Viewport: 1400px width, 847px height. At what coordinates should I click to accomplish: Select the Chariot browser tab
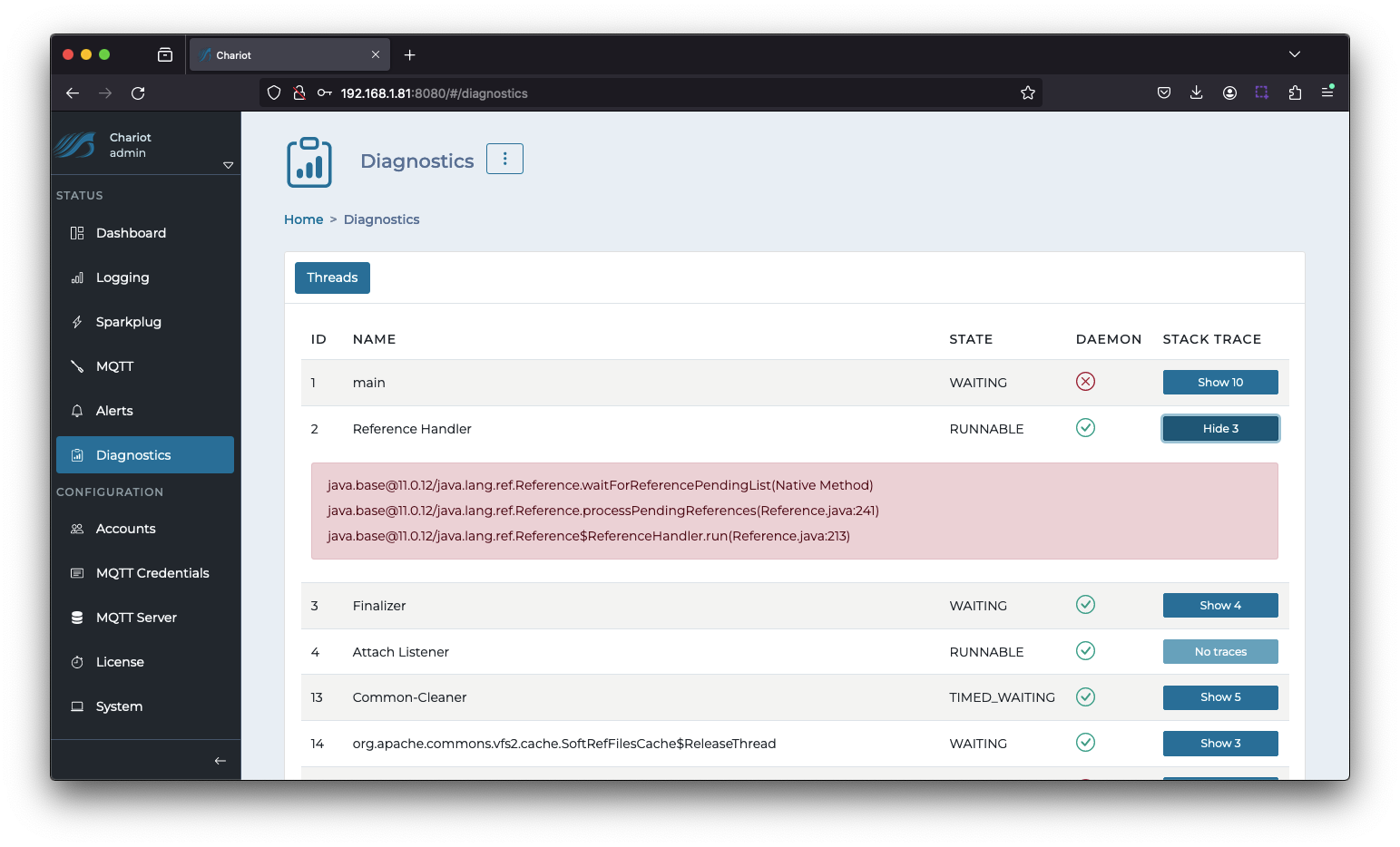289,55
